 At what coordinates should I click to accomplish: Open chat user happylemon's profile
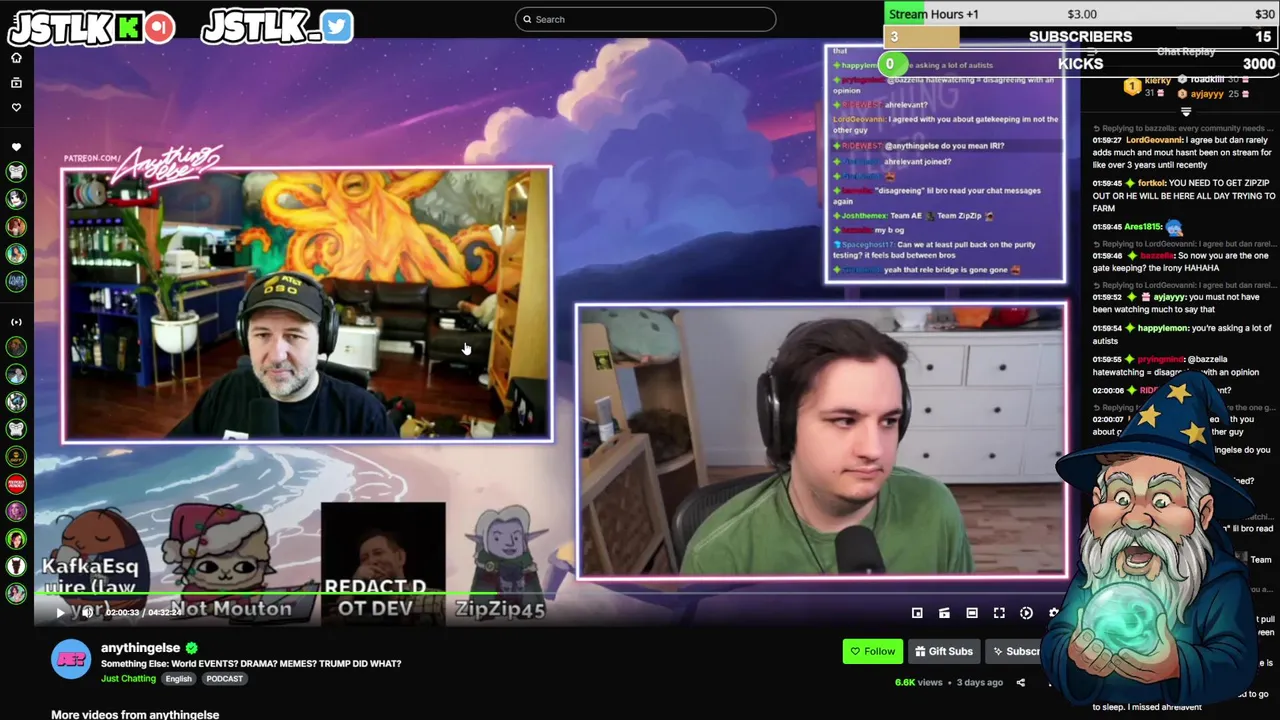point(1162,328)
